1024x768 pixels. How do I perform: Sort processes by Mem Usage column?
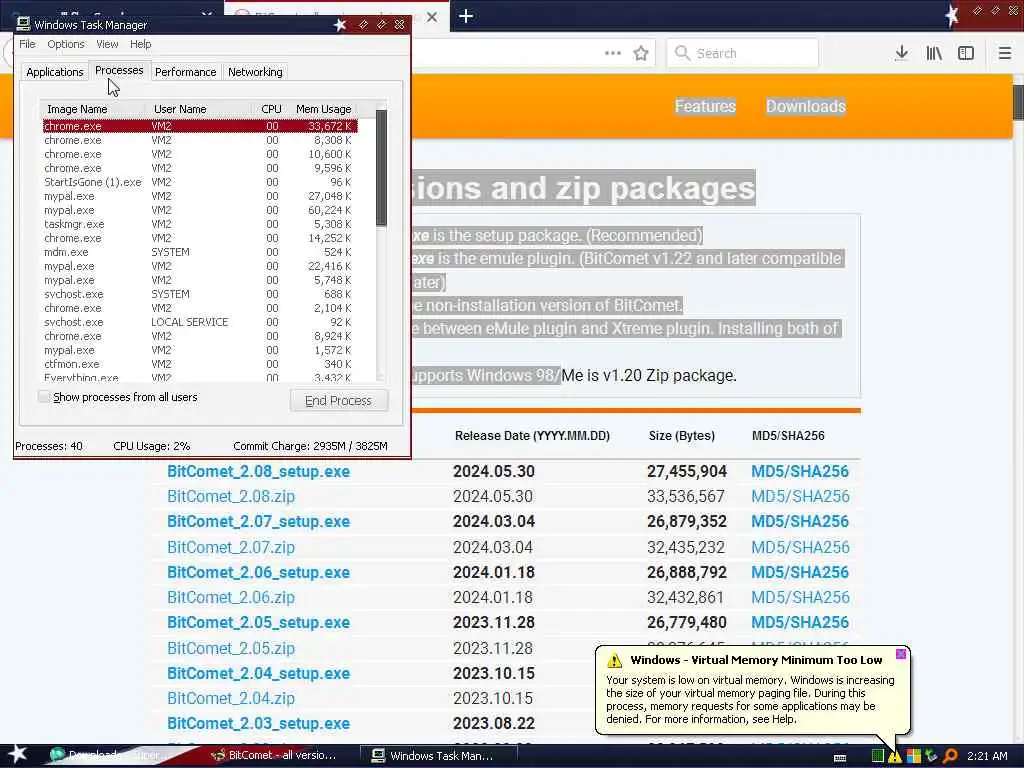click(x=323, y=109)
